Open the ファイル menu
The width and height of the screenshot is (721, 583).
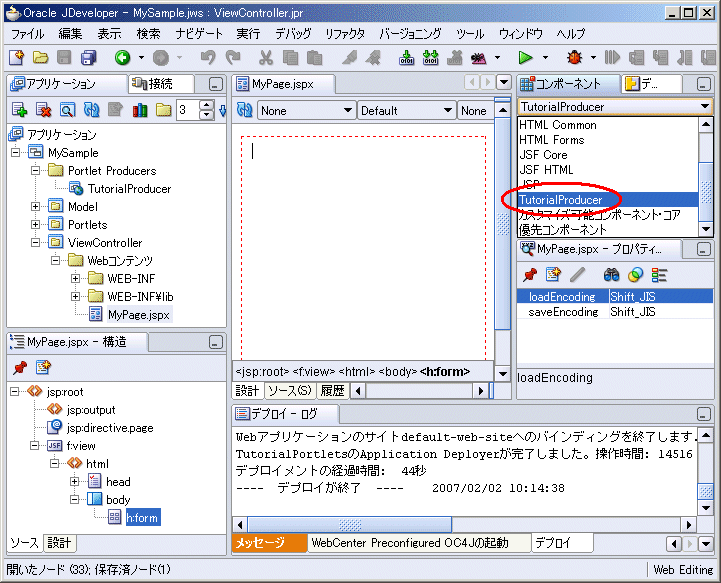(x=28, y=34)
